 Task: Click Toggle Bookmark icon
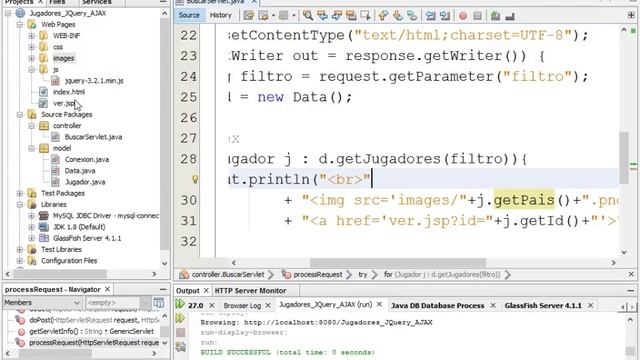[x=412, y=16]
